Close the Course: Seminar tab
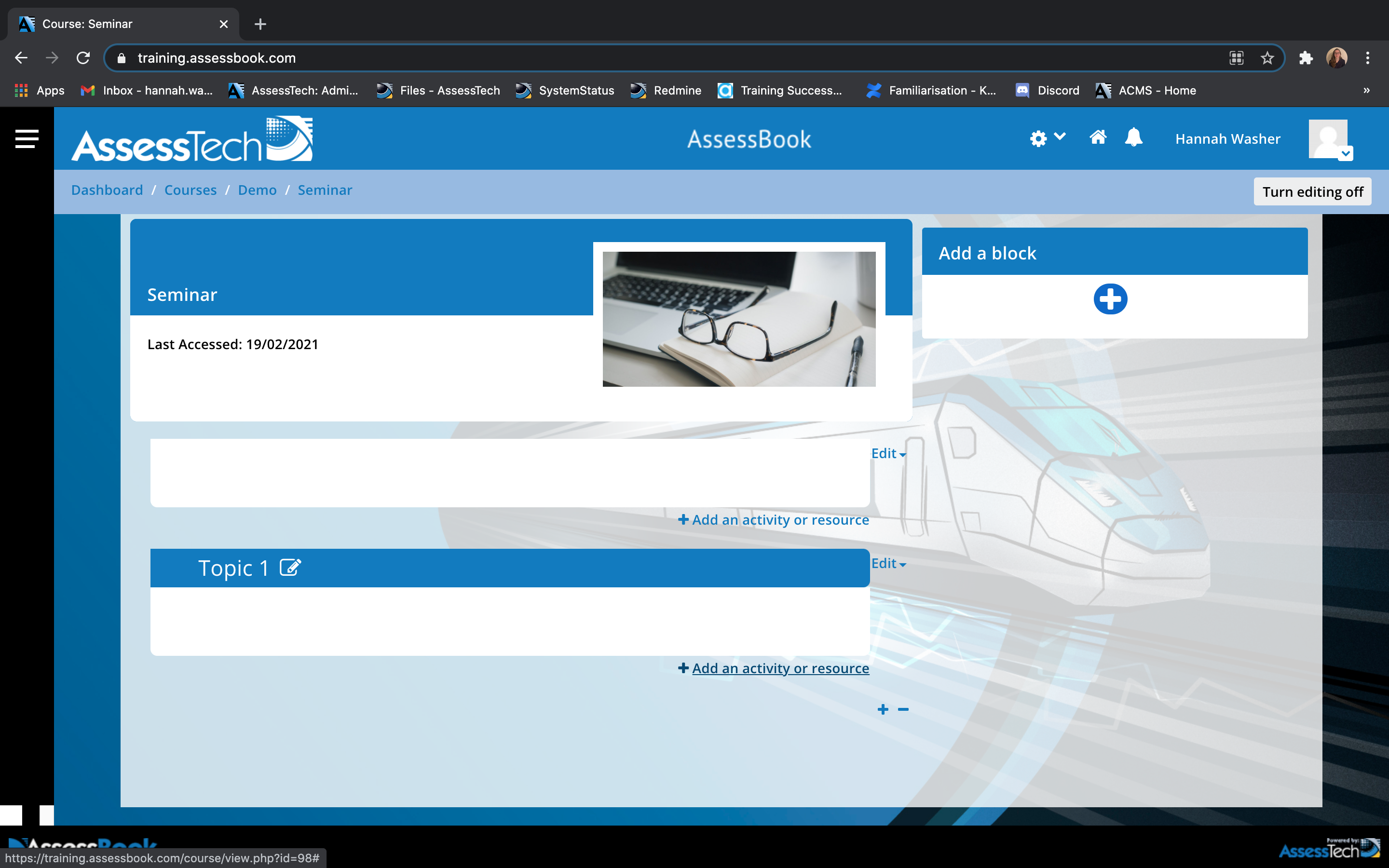 pos(224,24)
